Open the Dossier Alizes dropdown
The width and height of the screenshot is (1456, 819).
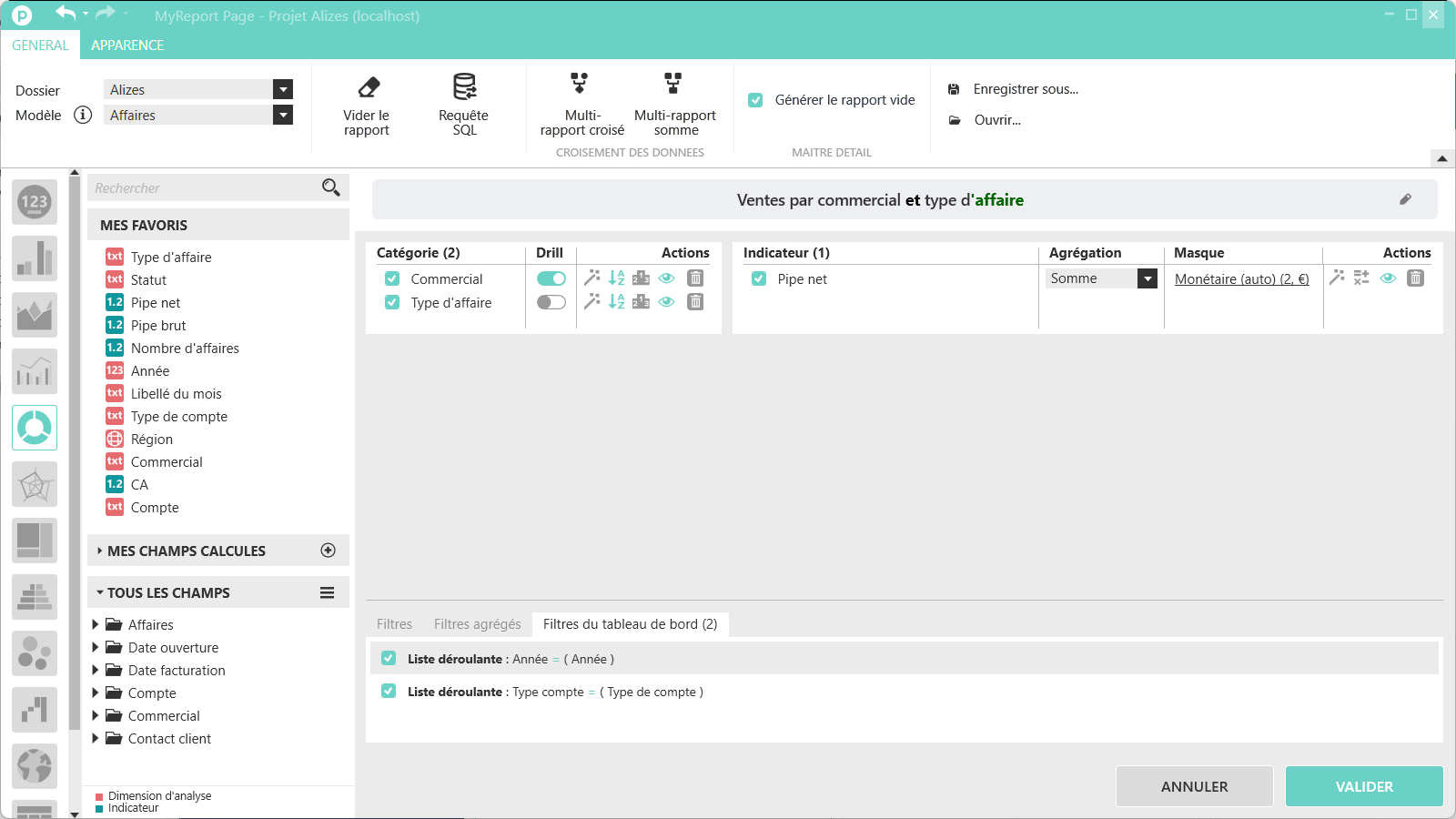tap(283, 89)
